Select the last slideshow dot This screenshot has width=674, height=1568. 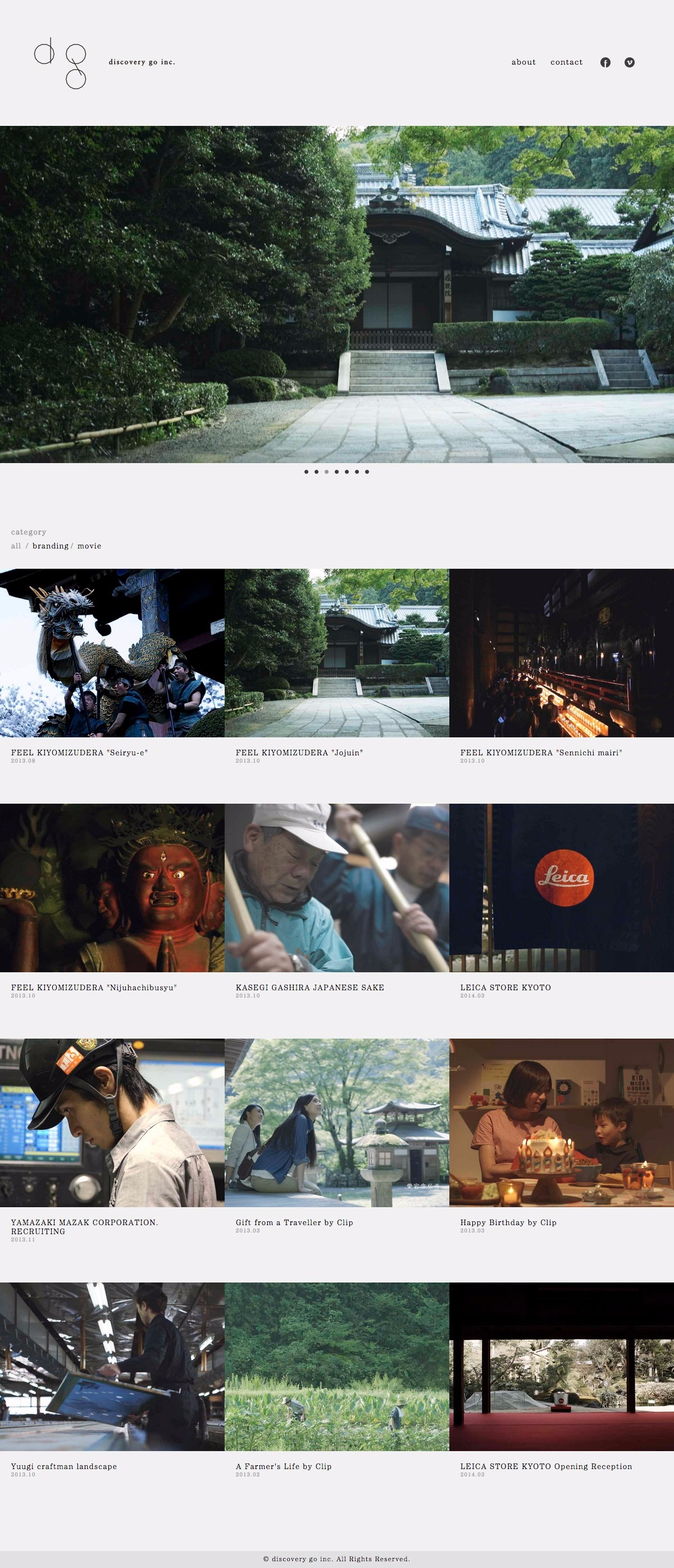tap(367, 472)
